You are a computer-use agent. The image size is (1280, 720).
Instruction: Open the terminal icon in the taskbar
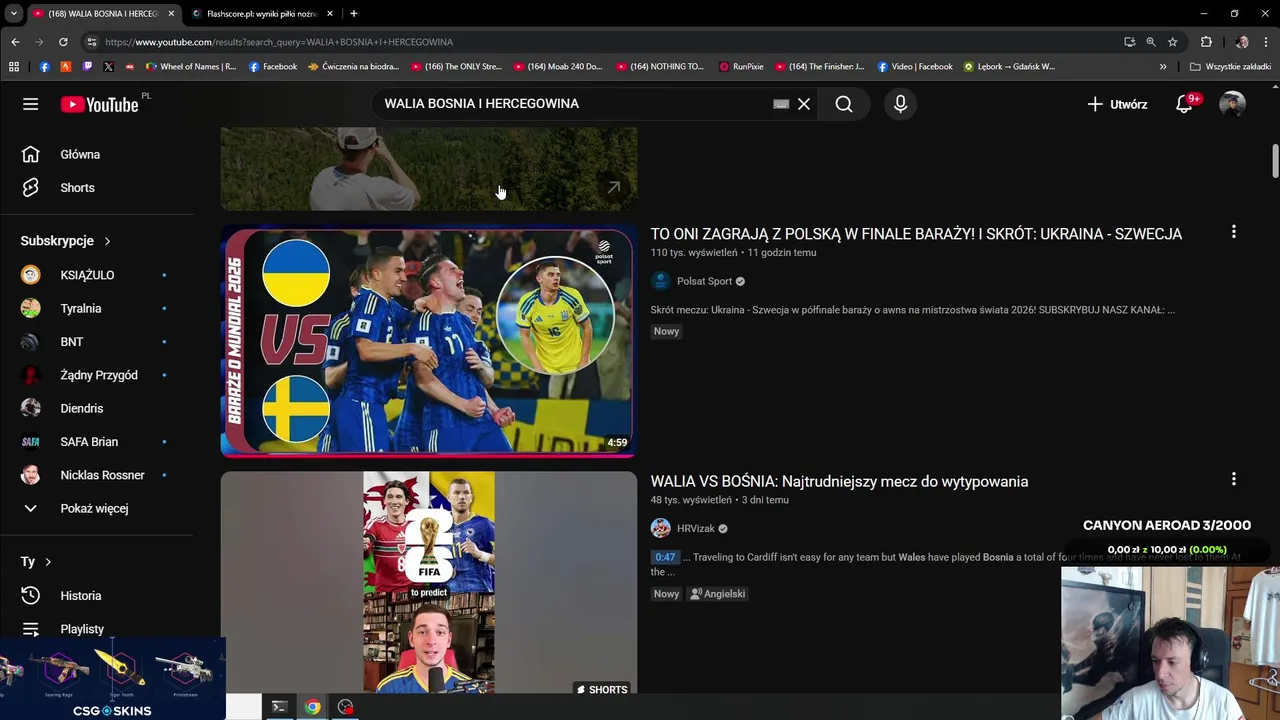click(x=279, y=707)
